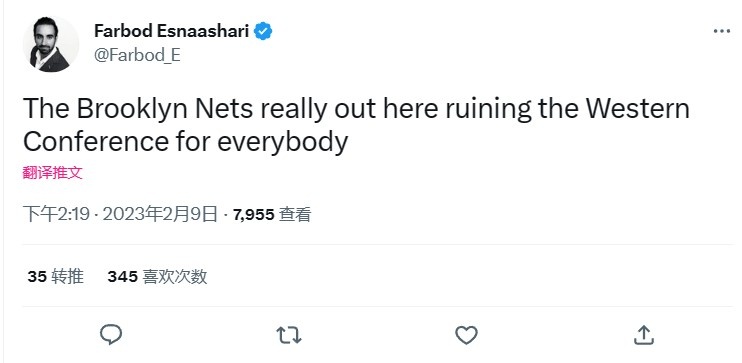View the 7,955 view count number

click(254, 215)
